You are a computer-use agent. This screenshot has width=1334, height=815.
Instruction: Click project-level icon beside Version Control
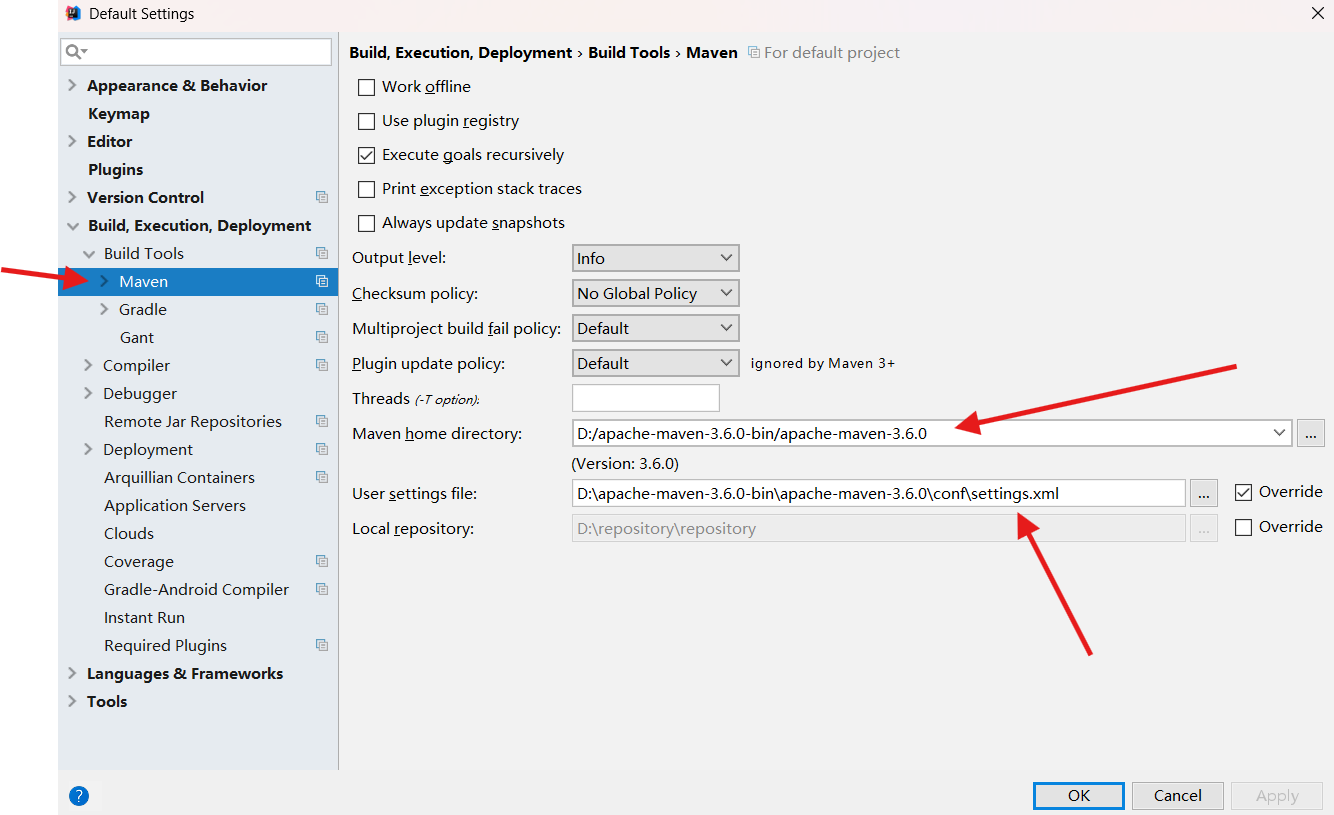click(321, 198)
